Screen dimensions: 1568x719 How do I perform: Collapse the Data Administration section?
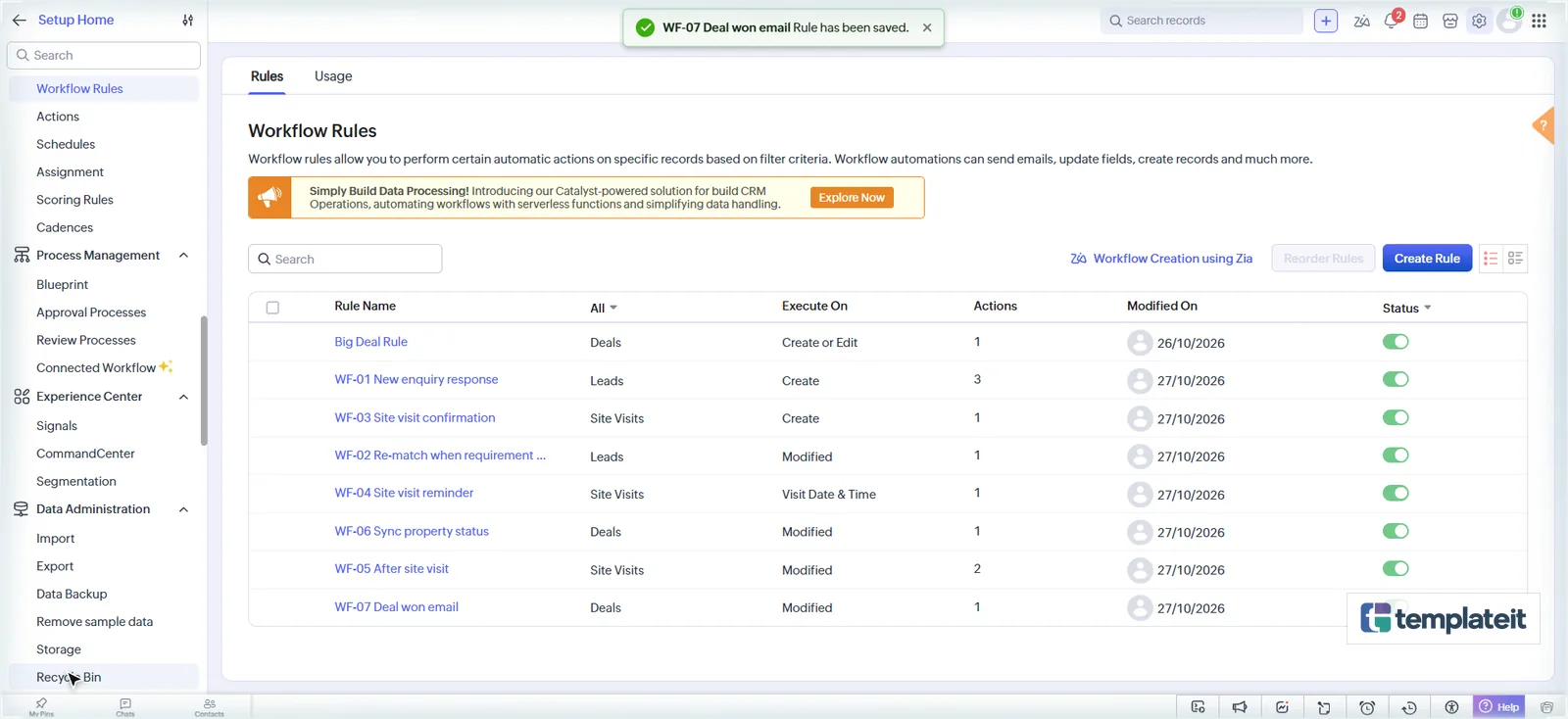183,509
